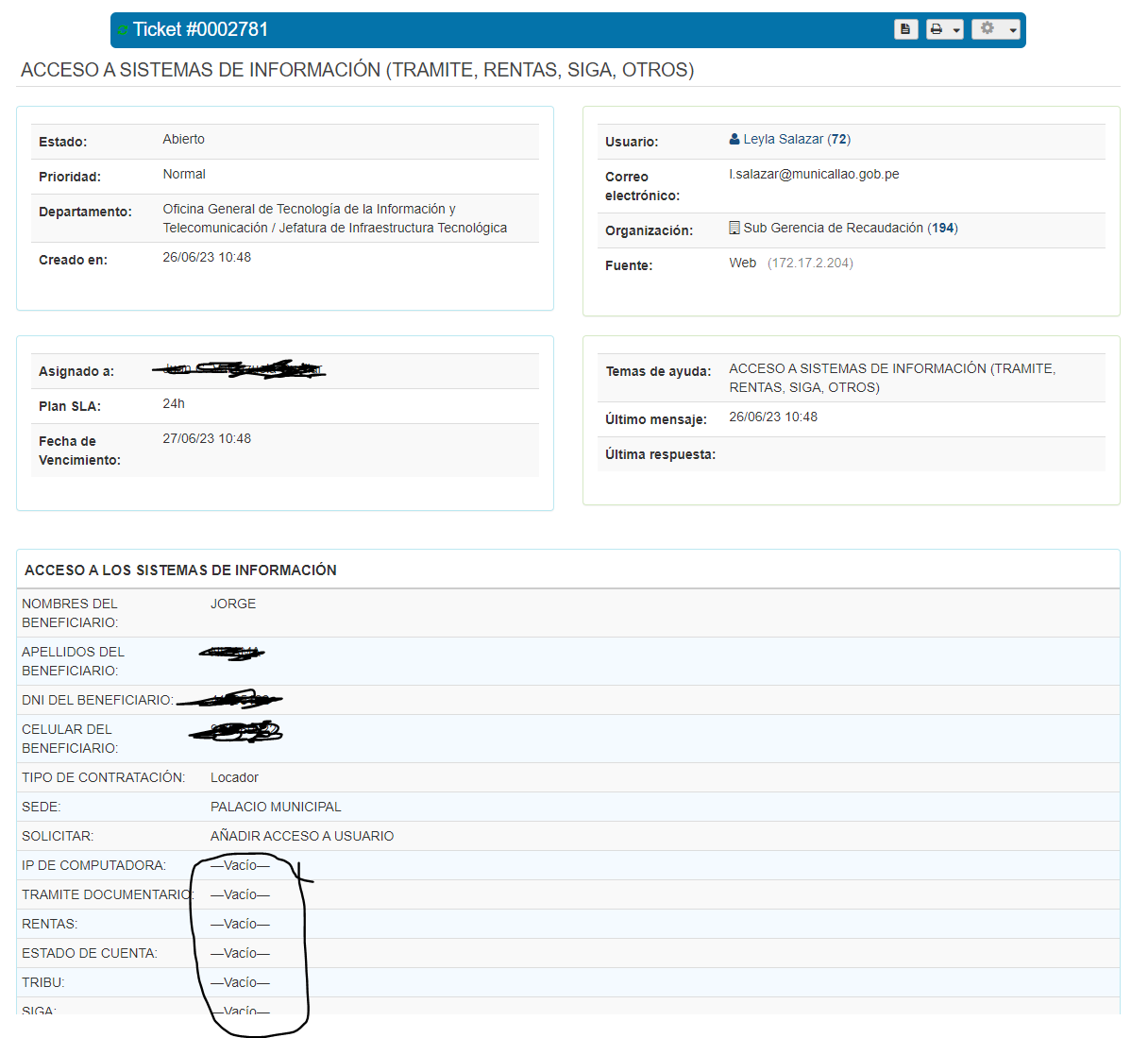Image resolution: width=1148 pixels, height=1038 pixels.
Task: Click the gear icon in ticket header
Action: pyautogui.click(x=988, y=28)
